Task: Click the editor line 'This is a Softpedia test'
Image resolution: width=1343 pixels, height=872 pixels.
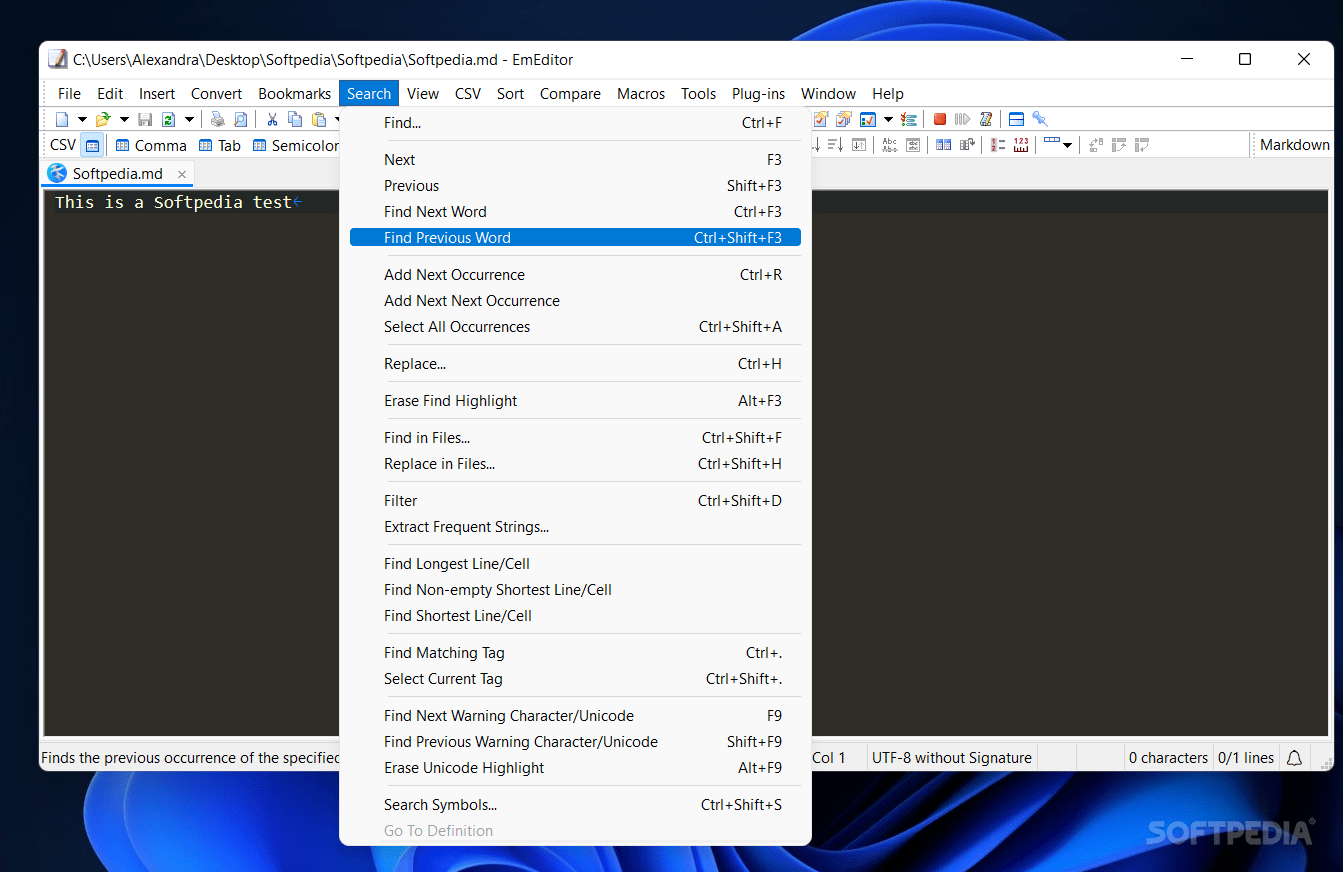Action: tap(174, 202)
